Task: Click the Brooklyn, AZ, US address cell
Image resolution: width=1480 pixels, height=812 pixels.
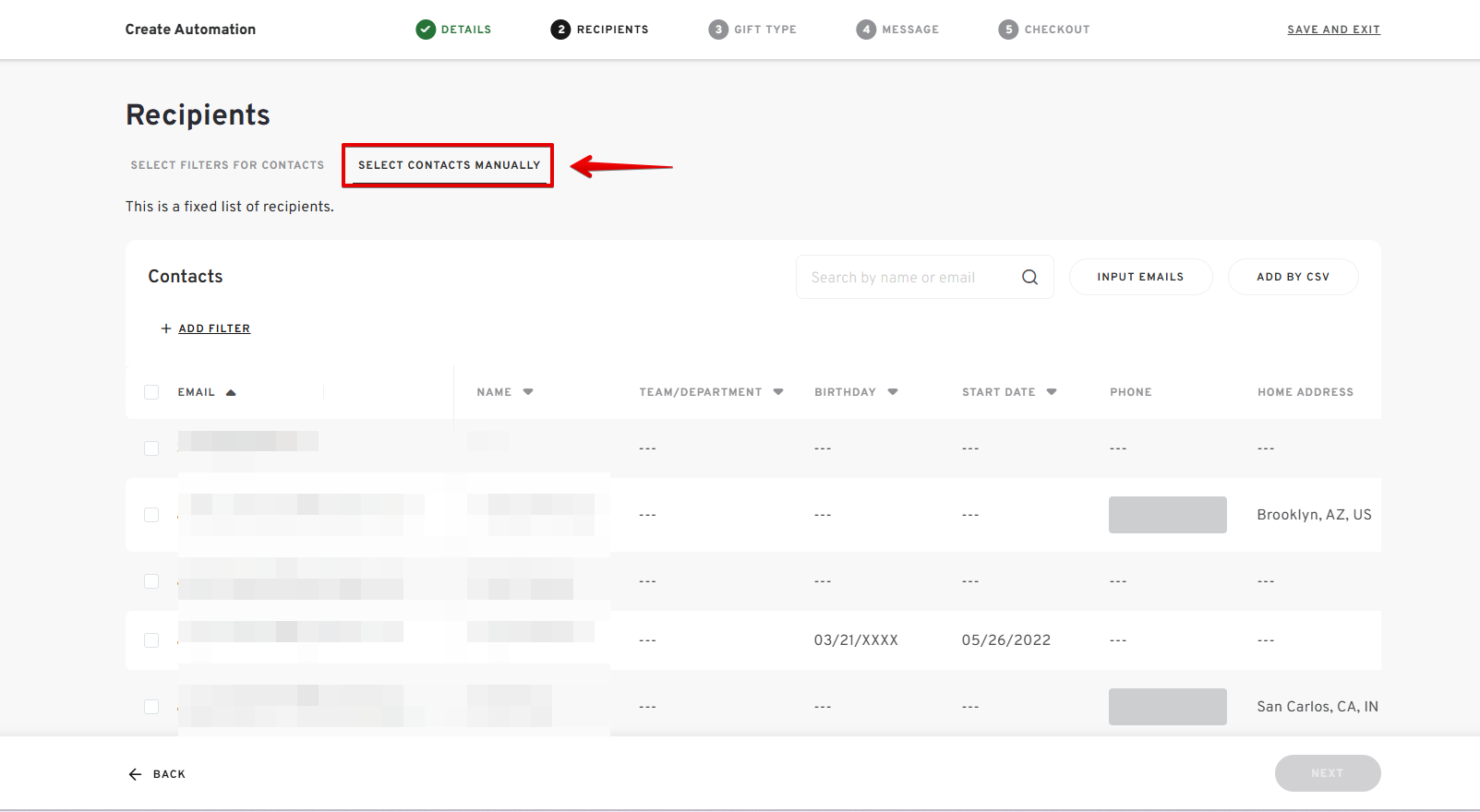Action: click(x=1314, y=515)
